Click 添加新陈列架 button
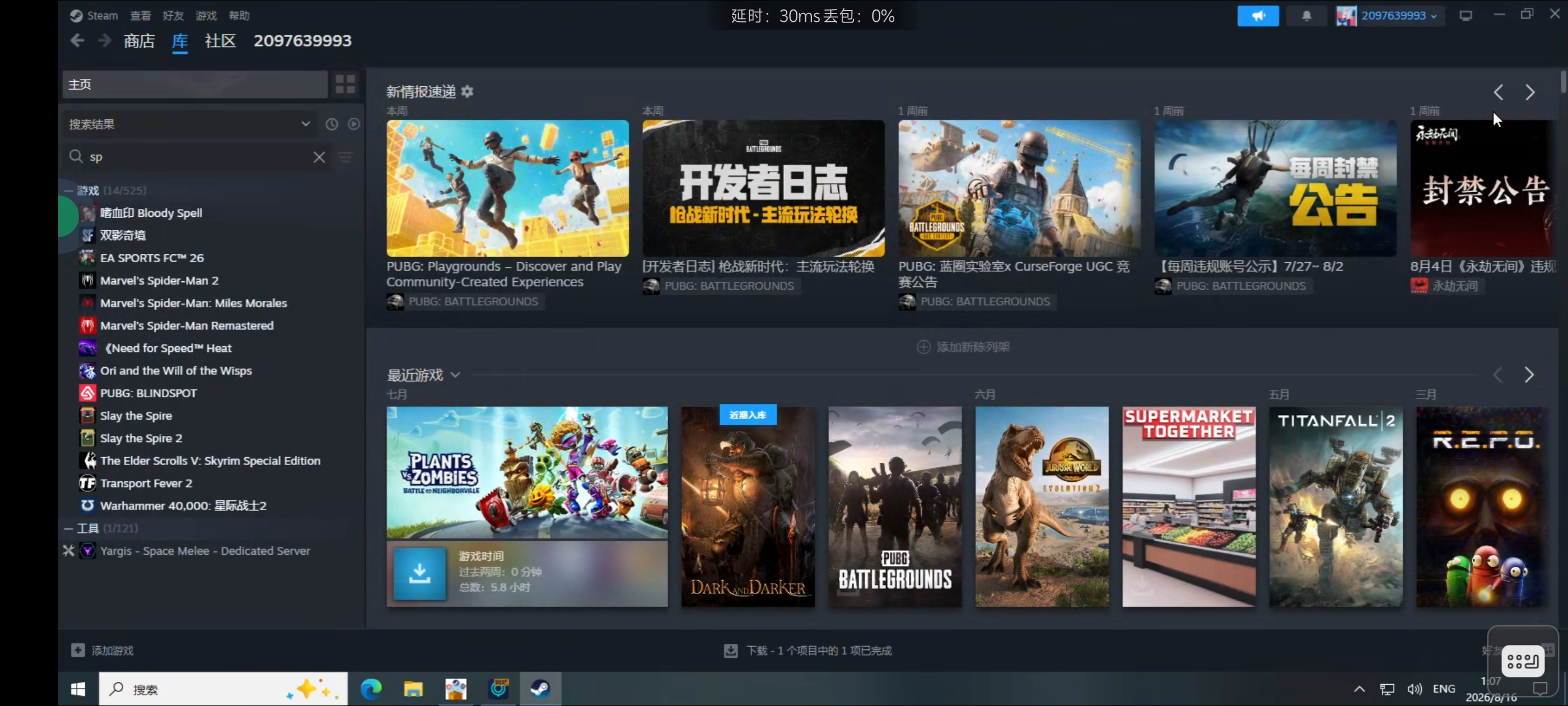The width and height of the screenshot is (1568, 706). click(963, 347)
